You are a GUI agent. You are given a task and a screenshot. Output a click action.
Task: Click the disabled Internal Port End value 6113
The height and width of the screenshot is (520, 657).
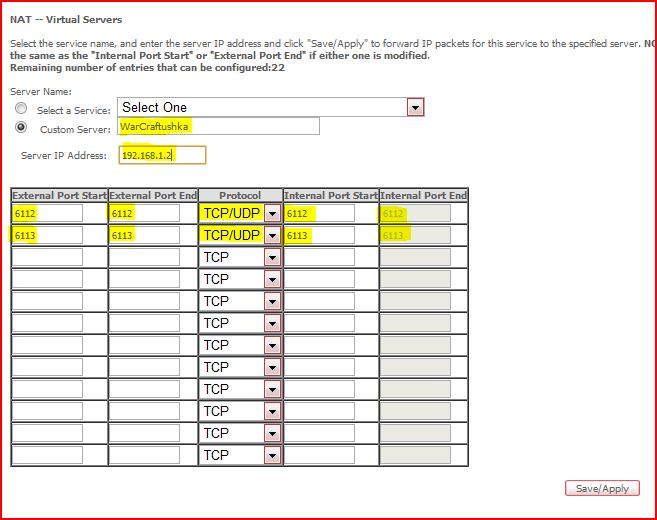point(415,235)
